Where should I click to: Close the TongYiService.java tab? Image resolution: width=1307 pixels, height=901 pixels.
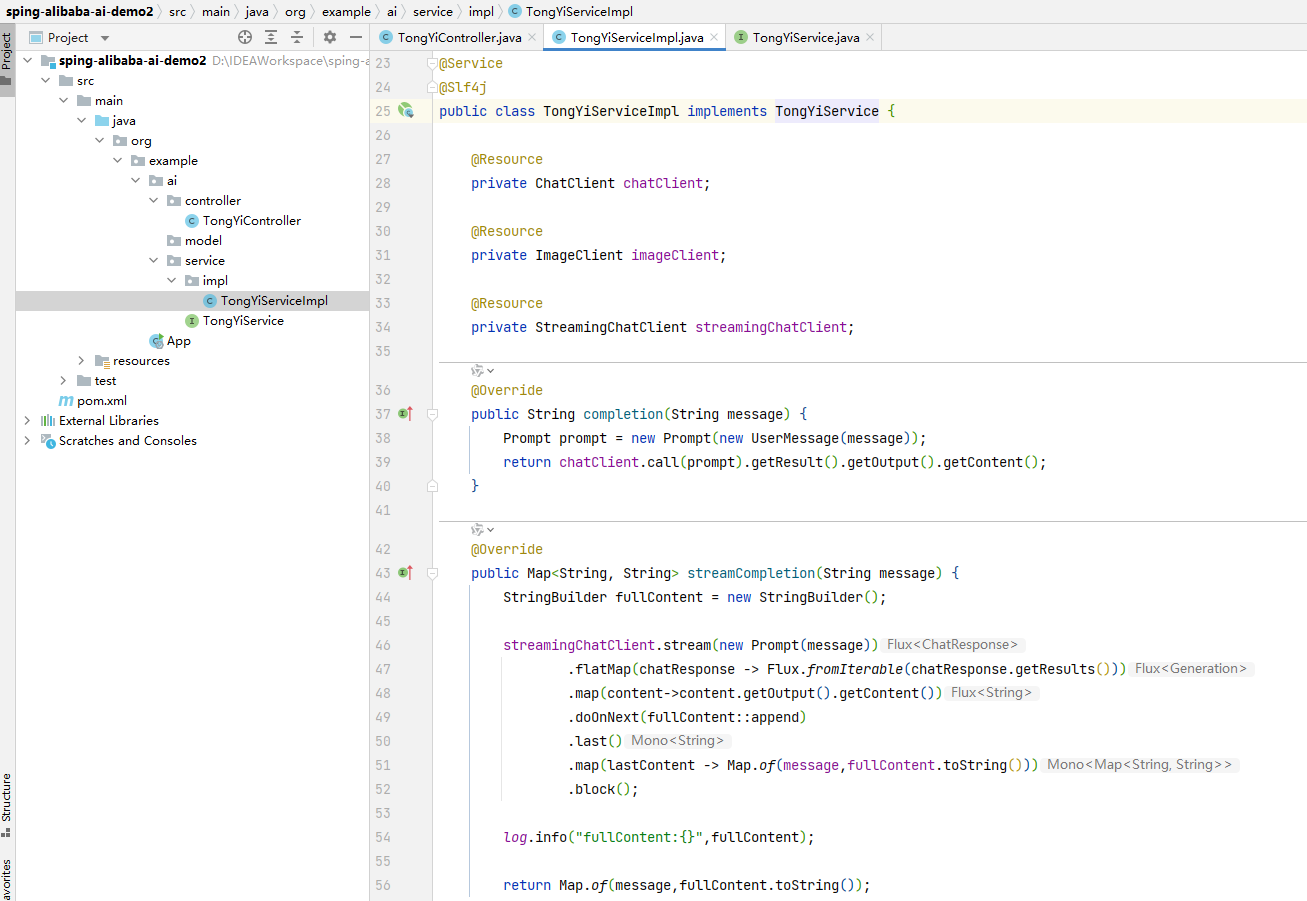[x=870, y=37]
